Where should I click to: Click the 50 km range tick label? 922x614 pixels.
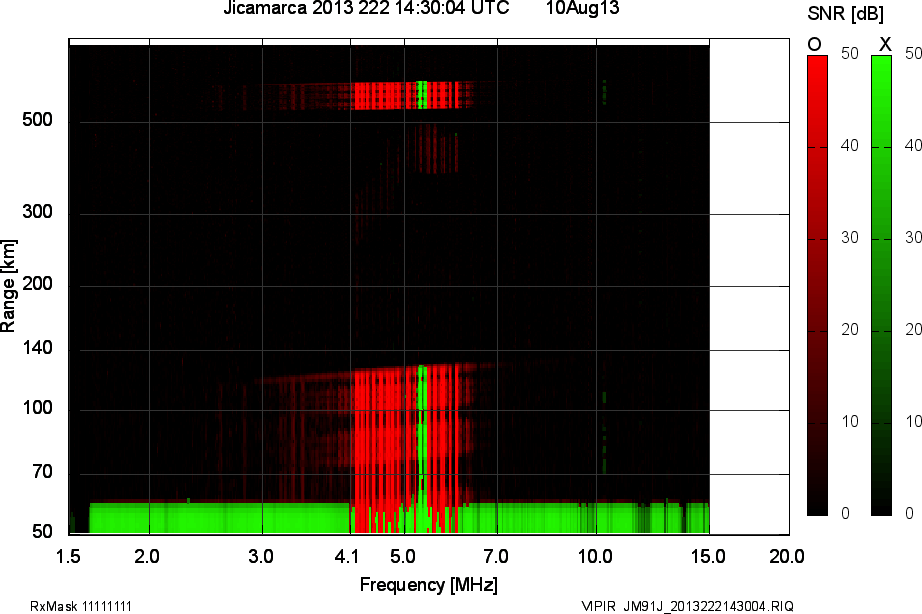42,532
